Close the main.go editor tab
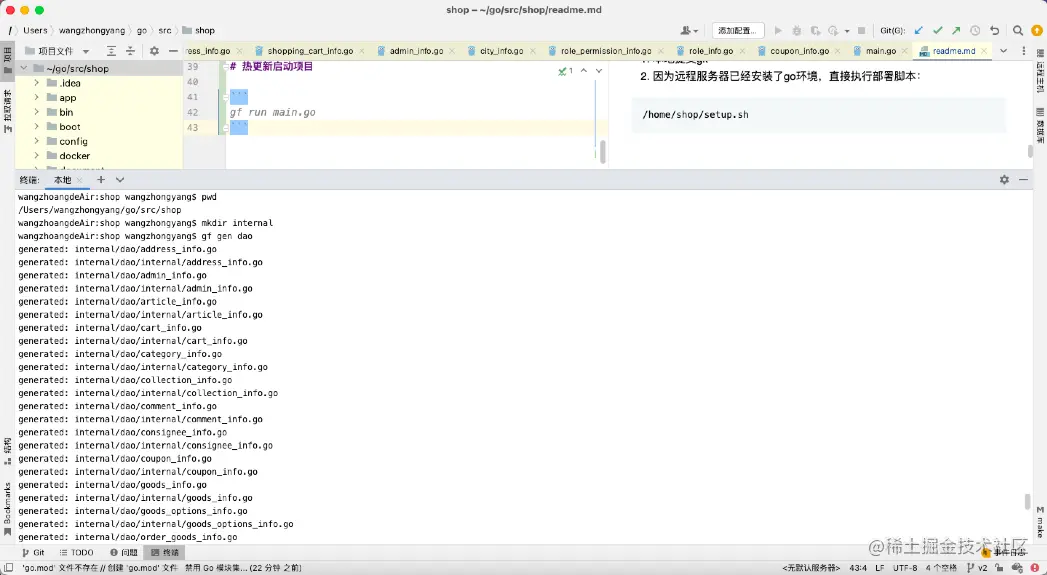 905,51
